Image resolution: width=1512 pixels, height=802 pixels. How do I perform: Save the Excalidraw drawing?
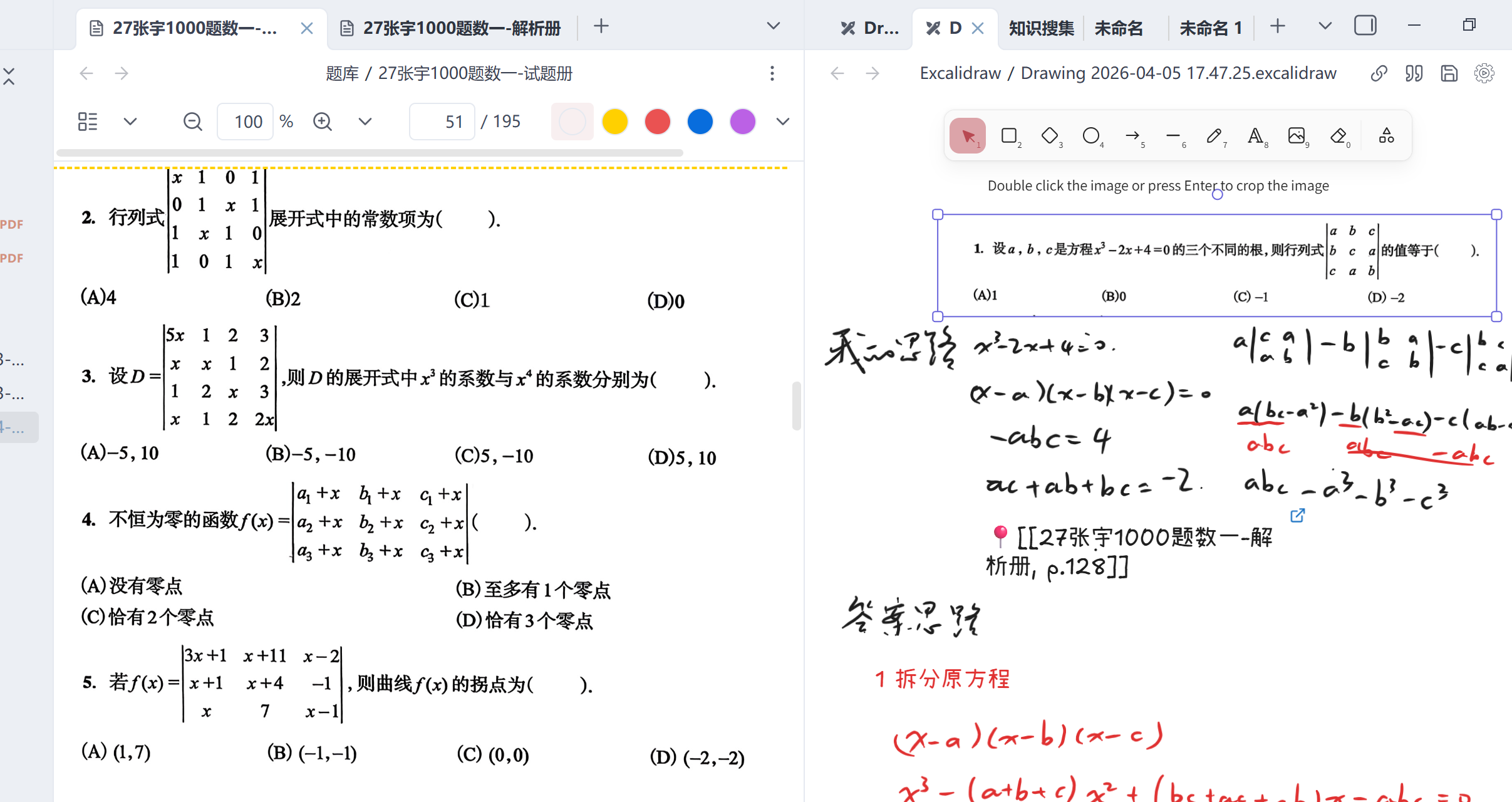pos(1449,73)
